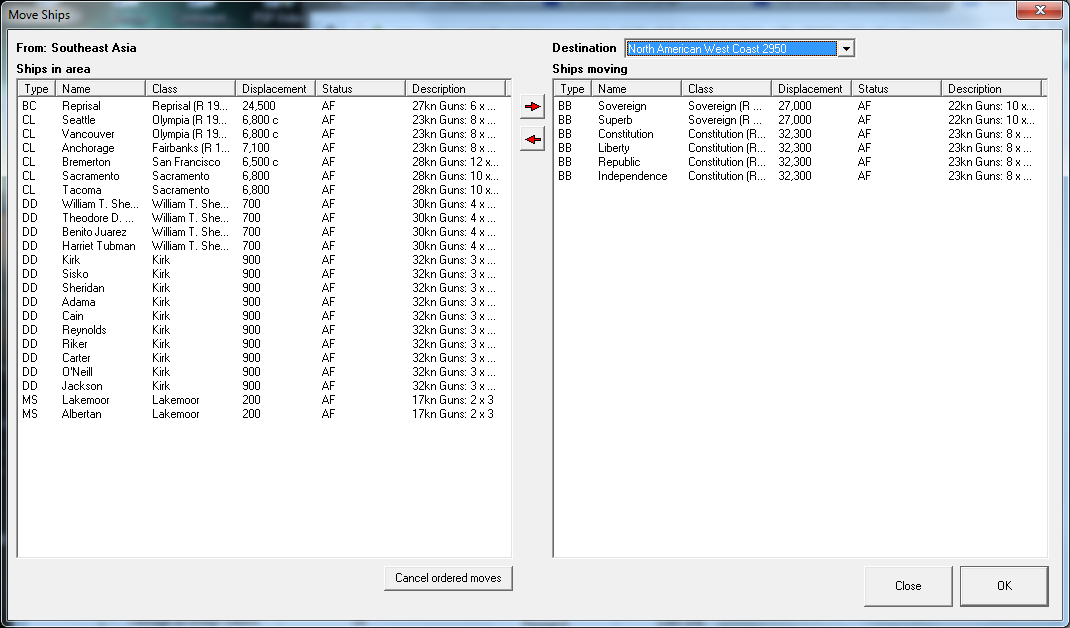Click Bremerton's 28kn Guns: 12 x description

tap(455, 162)
